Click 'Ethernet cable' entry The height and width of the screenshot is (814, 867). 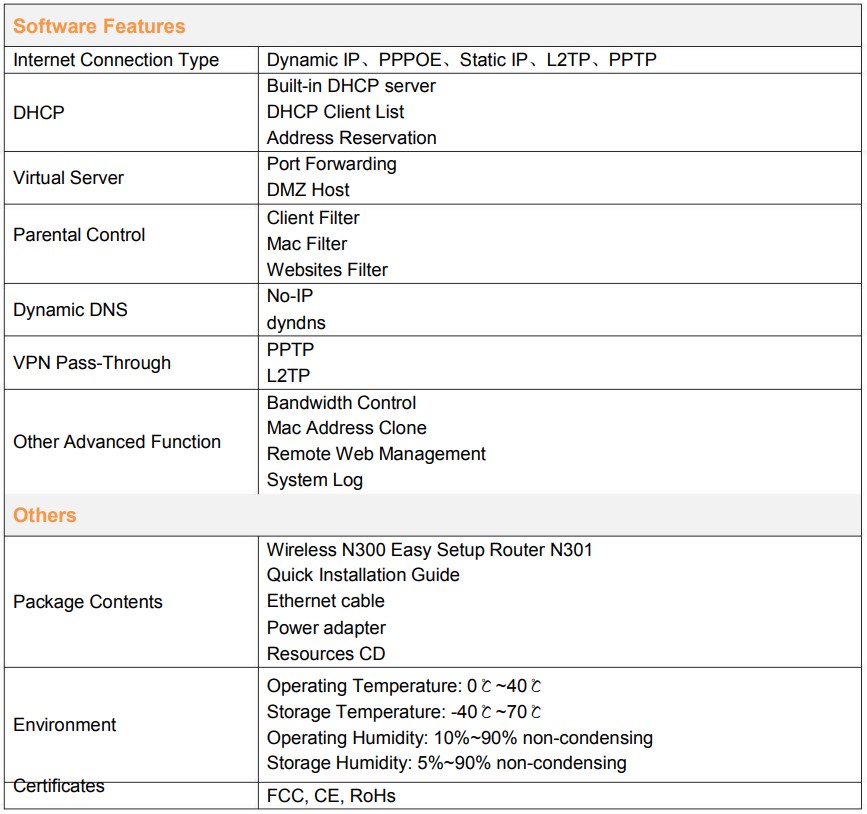coord(326,601)
